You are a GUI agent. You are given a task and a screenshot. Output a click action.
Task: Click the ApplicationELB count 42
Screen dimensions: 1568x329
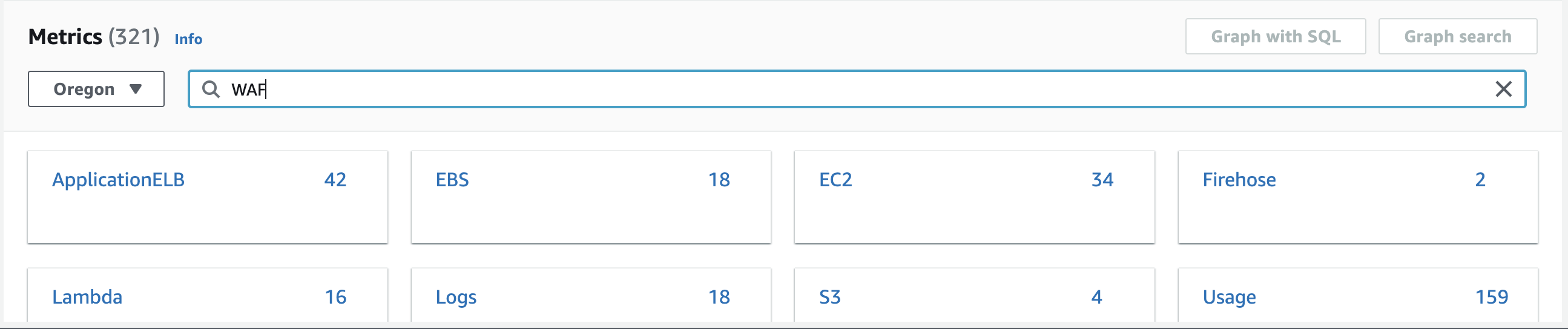click(x=335, y=180)
